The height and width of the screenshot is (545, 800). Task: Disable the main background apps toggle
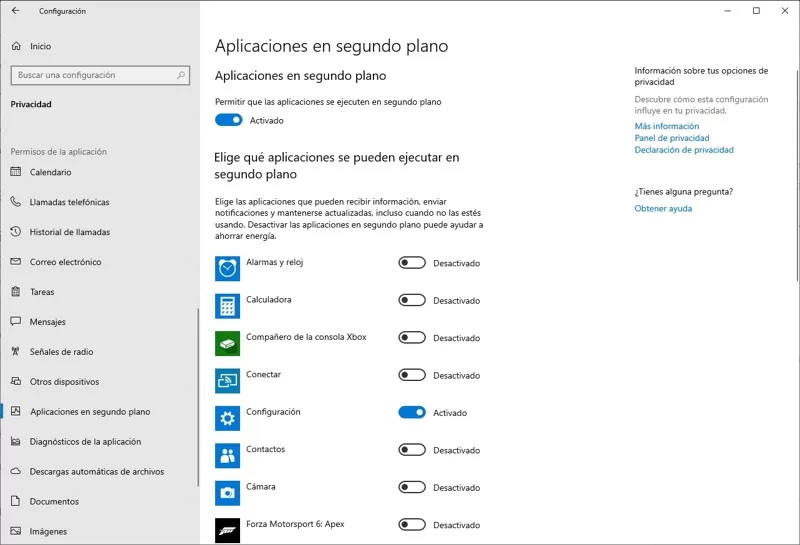[x=229, y=120]
